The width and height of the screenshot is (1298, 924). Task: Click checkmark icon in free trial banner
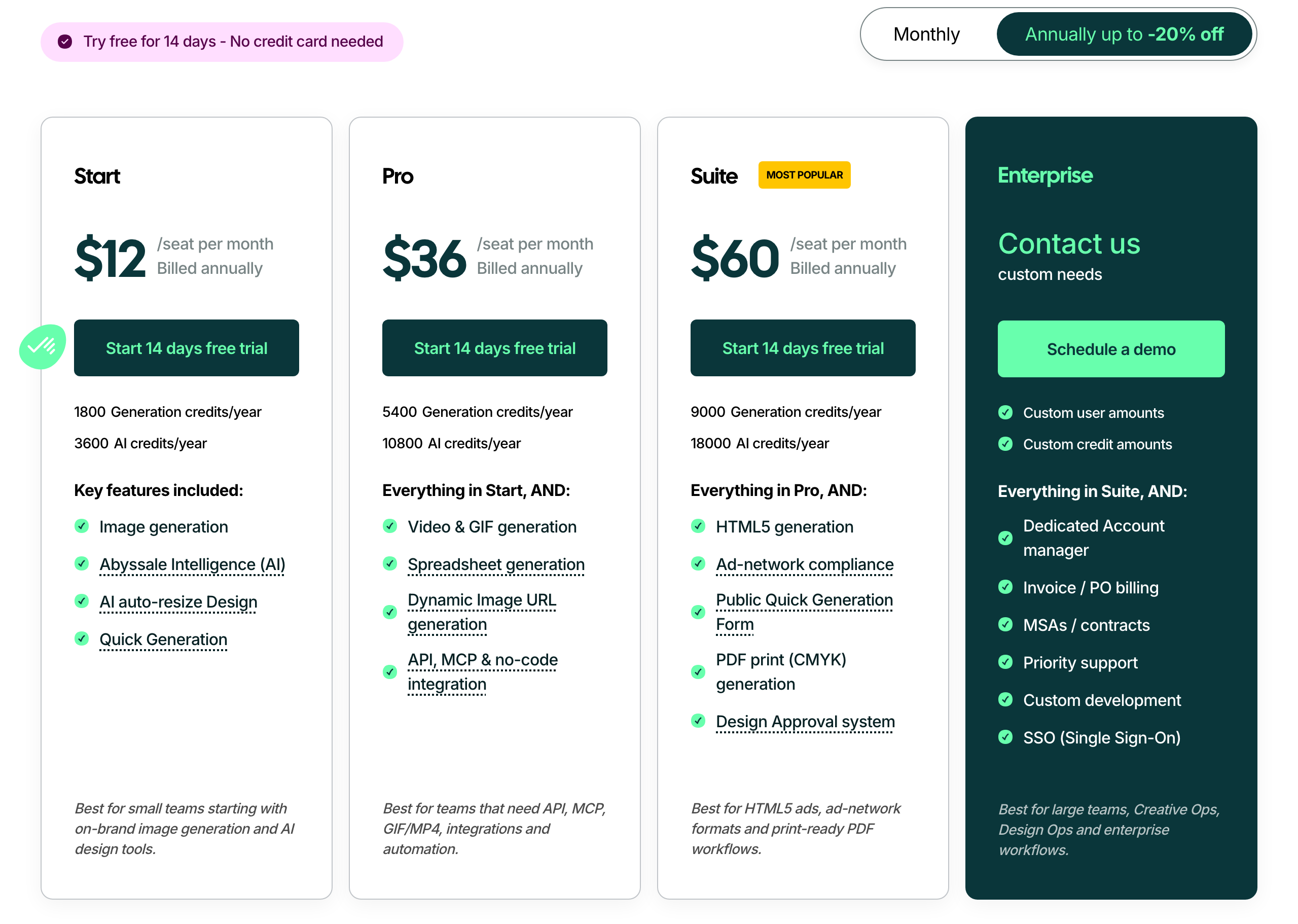tap(65, 42)
